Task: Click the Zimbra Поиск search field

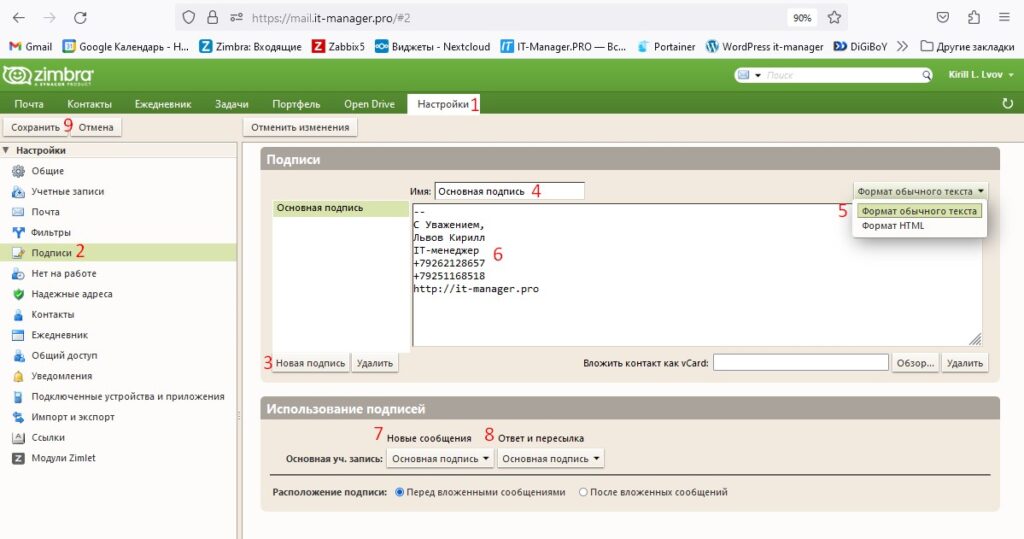Action: point(842,75)
